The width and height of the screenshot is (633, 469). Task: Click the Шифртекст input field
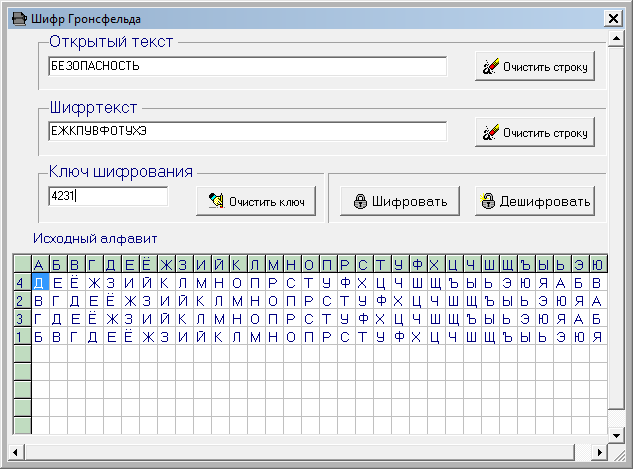247,131
